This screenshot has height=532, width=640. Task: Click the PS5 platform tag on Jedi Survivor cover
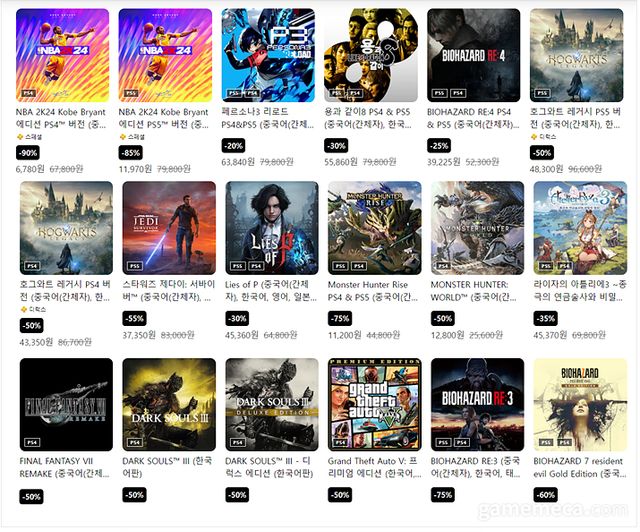click(135, 266)
